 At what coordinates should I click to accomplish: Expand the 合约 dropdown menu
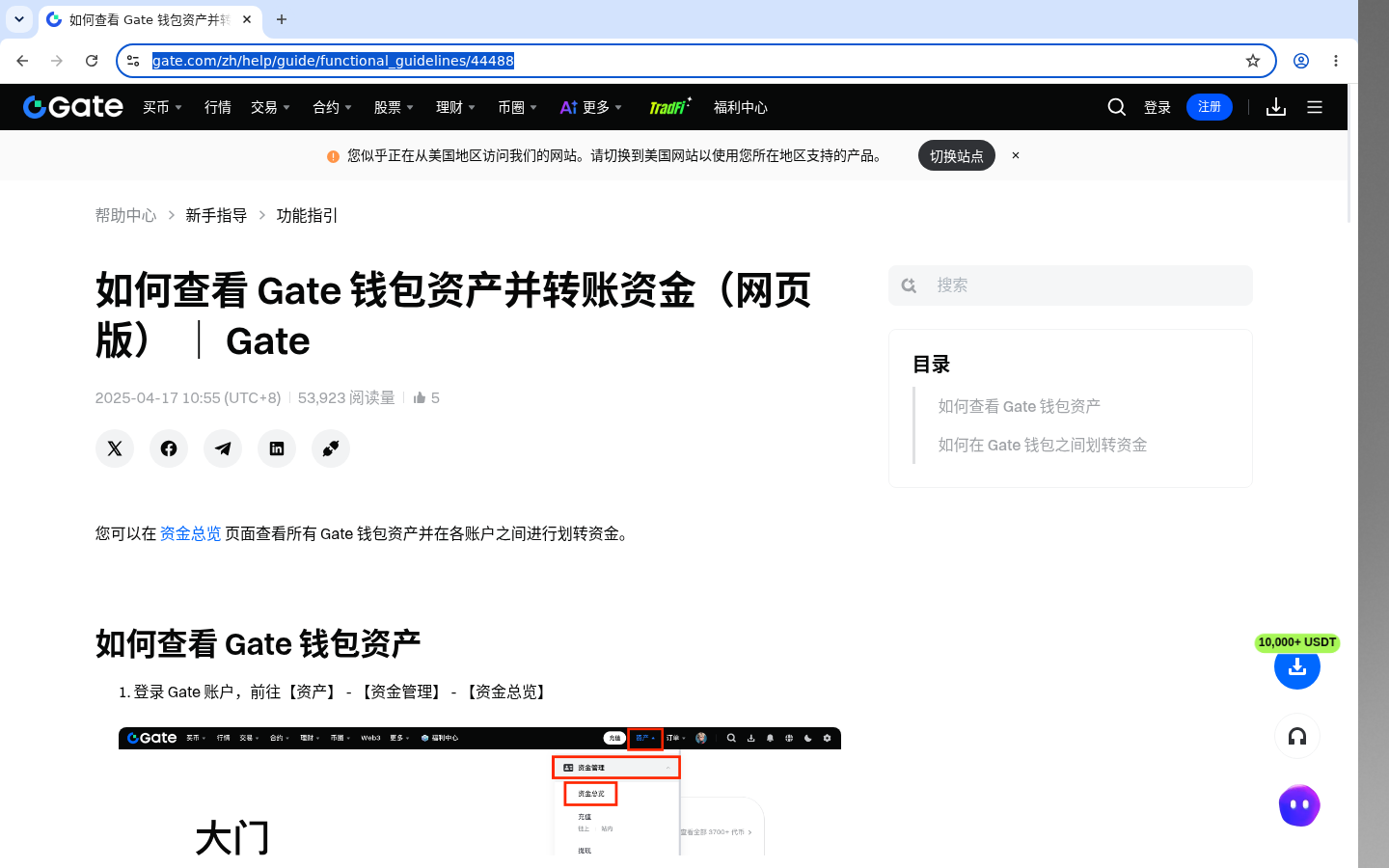[332, 107]
